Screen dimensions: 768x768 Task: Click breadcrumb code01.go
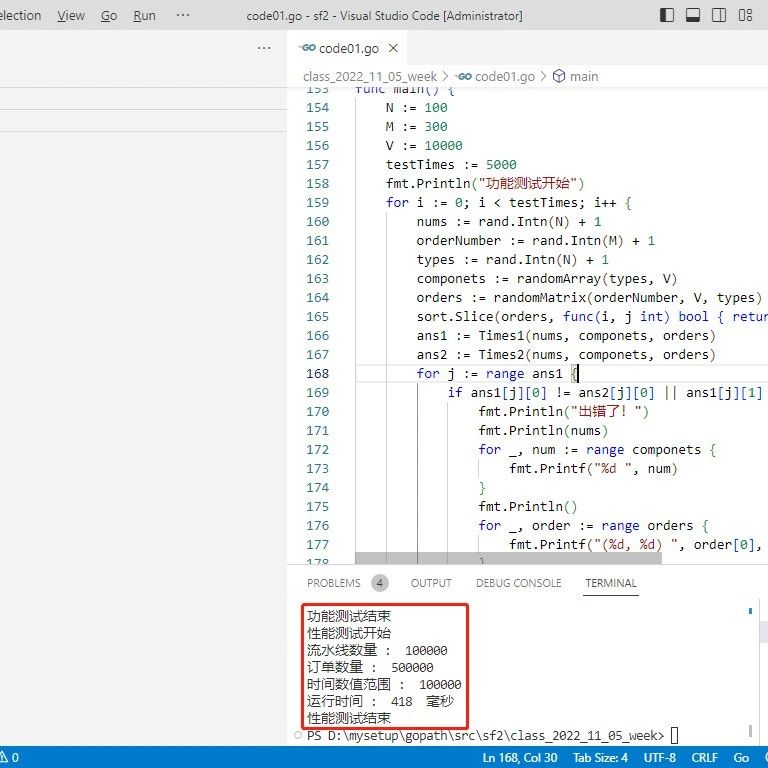(x=504, y=76)
